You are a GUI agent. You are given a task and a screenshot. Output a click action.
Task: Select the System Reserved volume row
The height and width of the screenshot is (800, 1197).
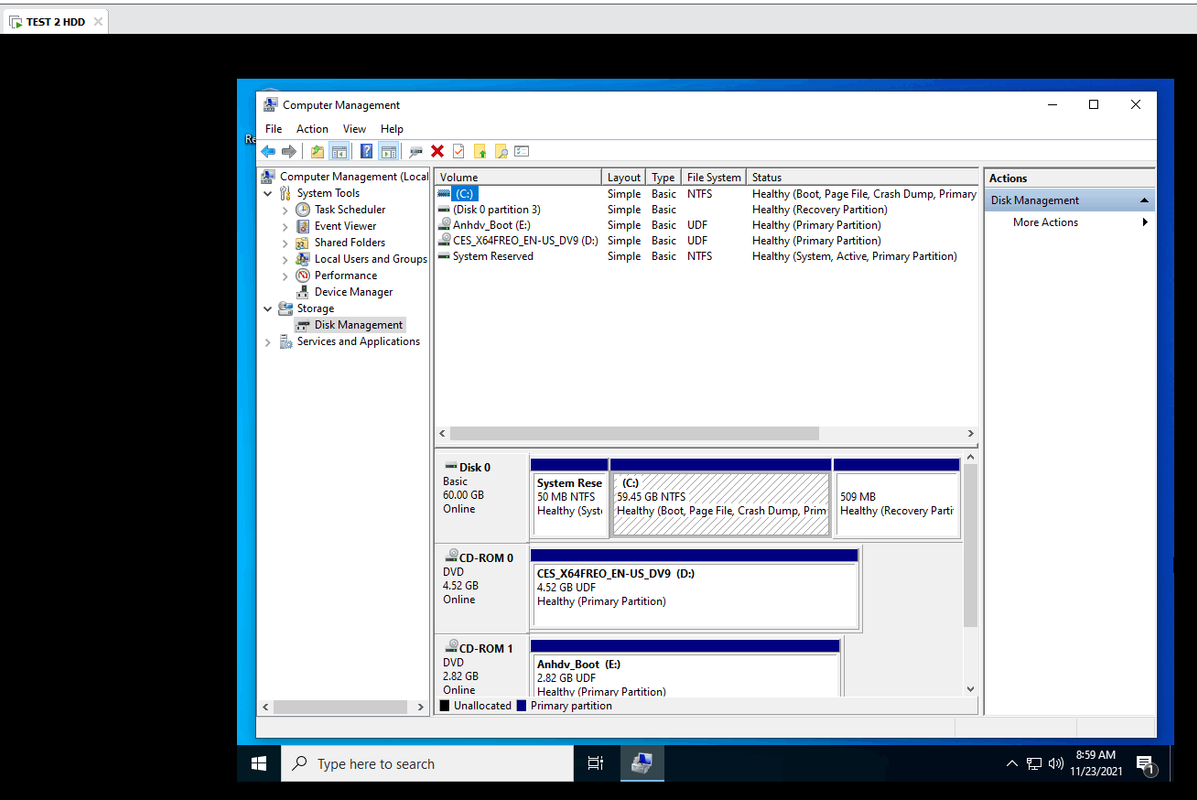(x=706, y=256)
